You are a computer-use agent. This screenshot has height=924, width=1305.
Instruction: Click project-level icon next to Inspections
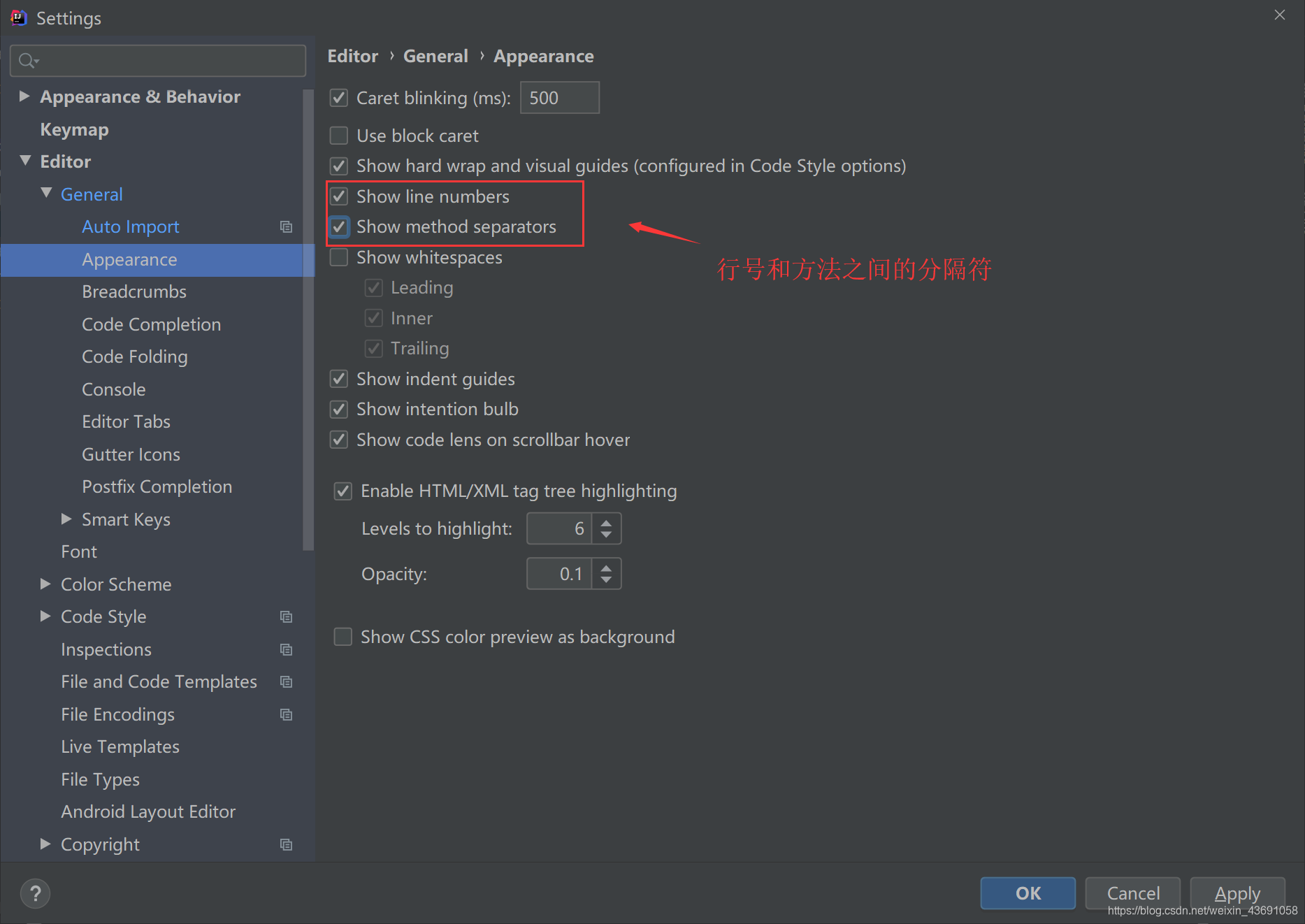coord(286,649)
